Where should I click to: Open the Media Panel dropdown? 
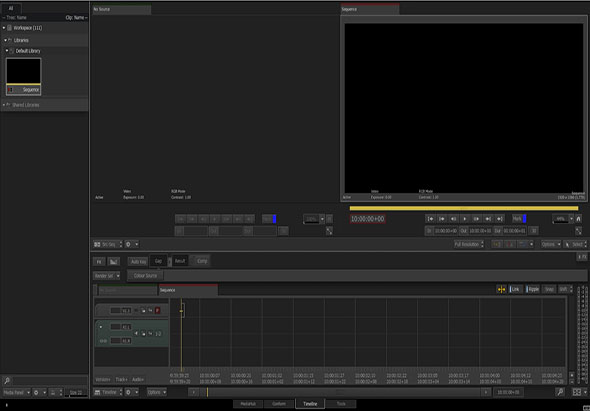pos(17,392)
